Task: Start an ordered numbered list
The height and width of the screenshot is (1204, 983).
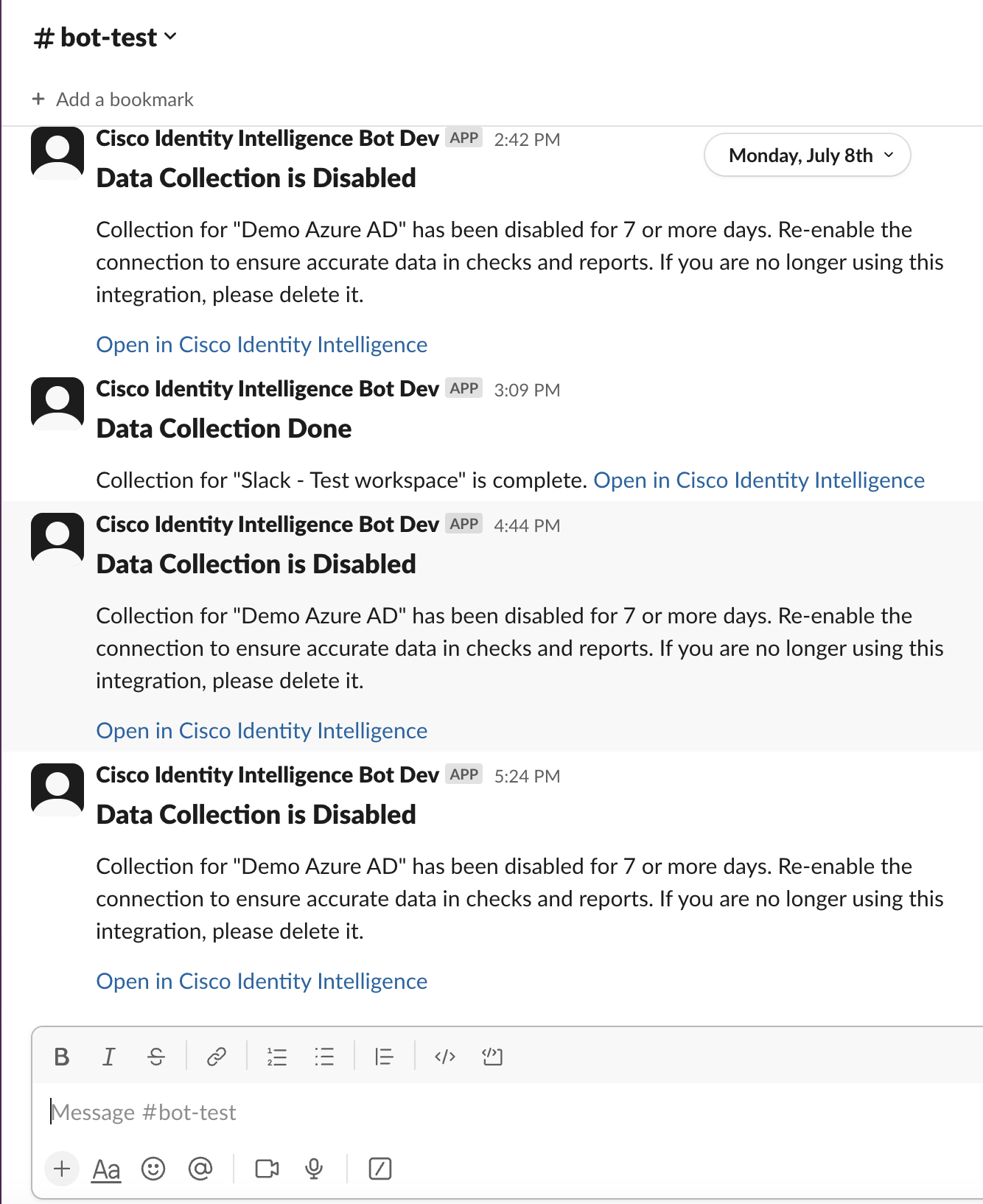Action: pos(277,1057)
